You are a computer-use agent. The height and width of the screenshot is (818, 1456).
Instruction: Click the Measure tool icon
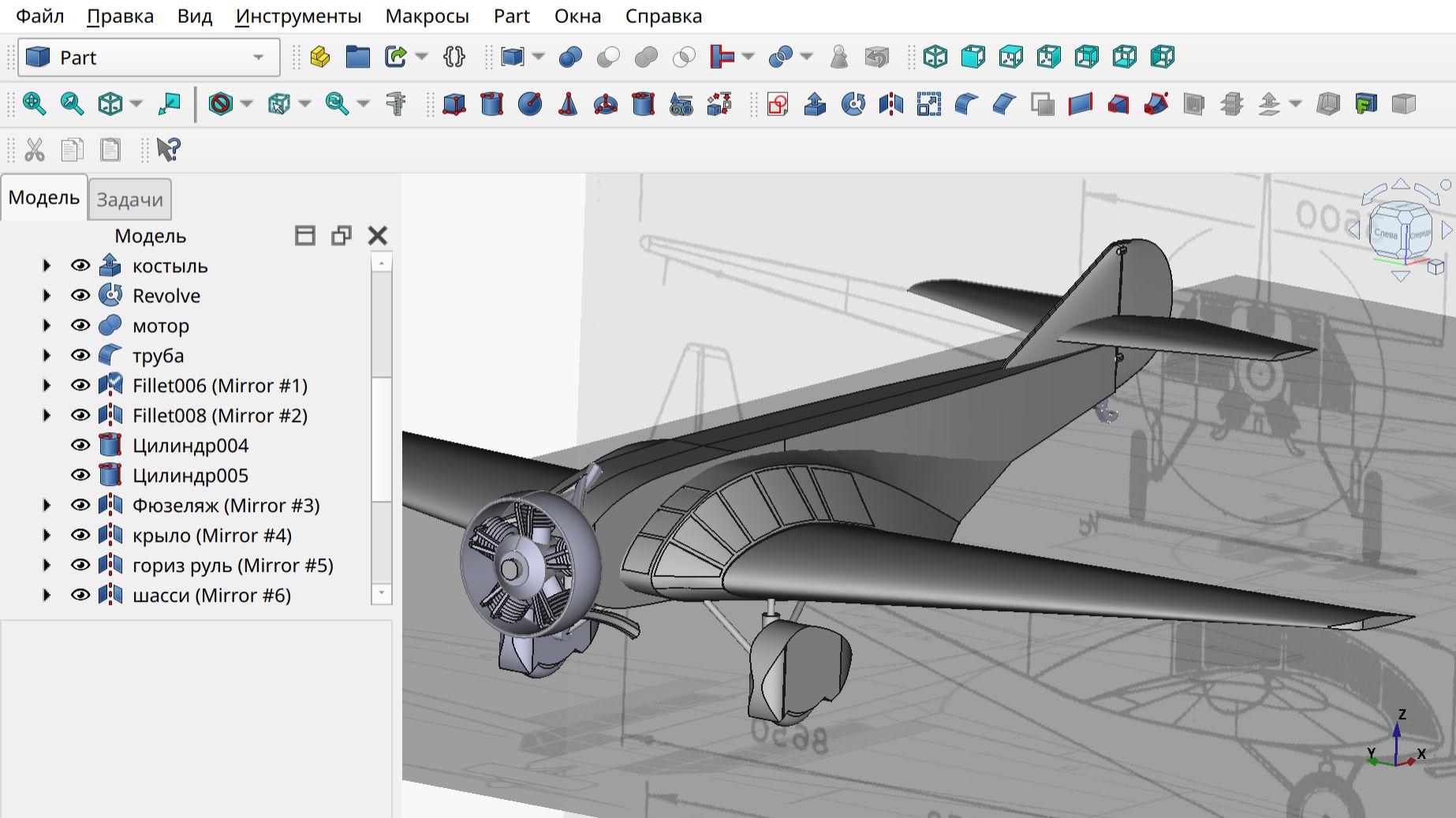tap(396, 103)
